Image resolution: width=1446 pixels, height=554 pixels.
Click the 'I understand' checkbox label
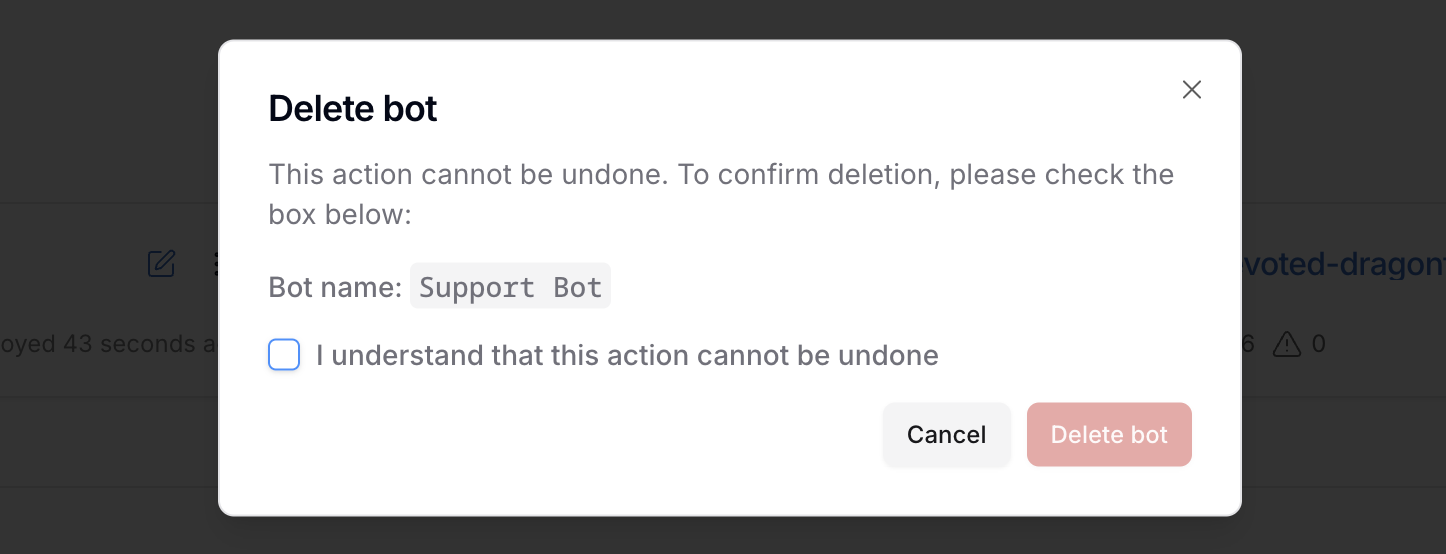point(626,355)
